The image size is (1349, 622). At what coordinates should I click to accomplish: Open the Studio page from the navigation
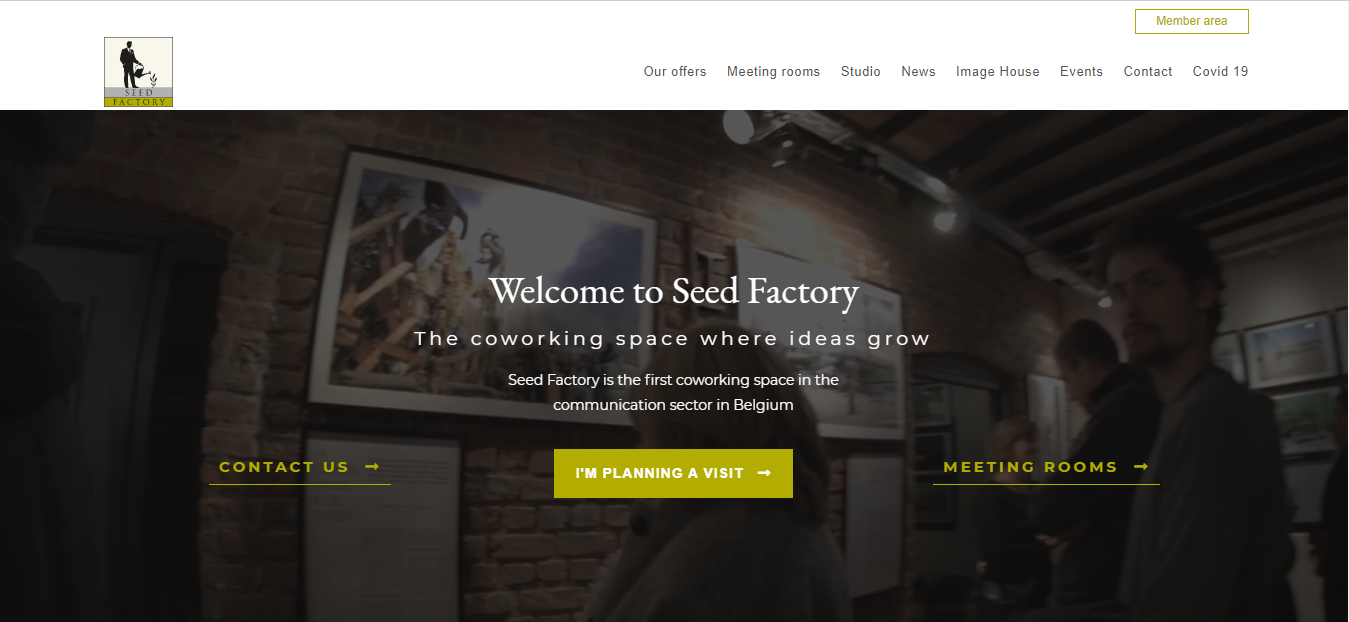861,72
